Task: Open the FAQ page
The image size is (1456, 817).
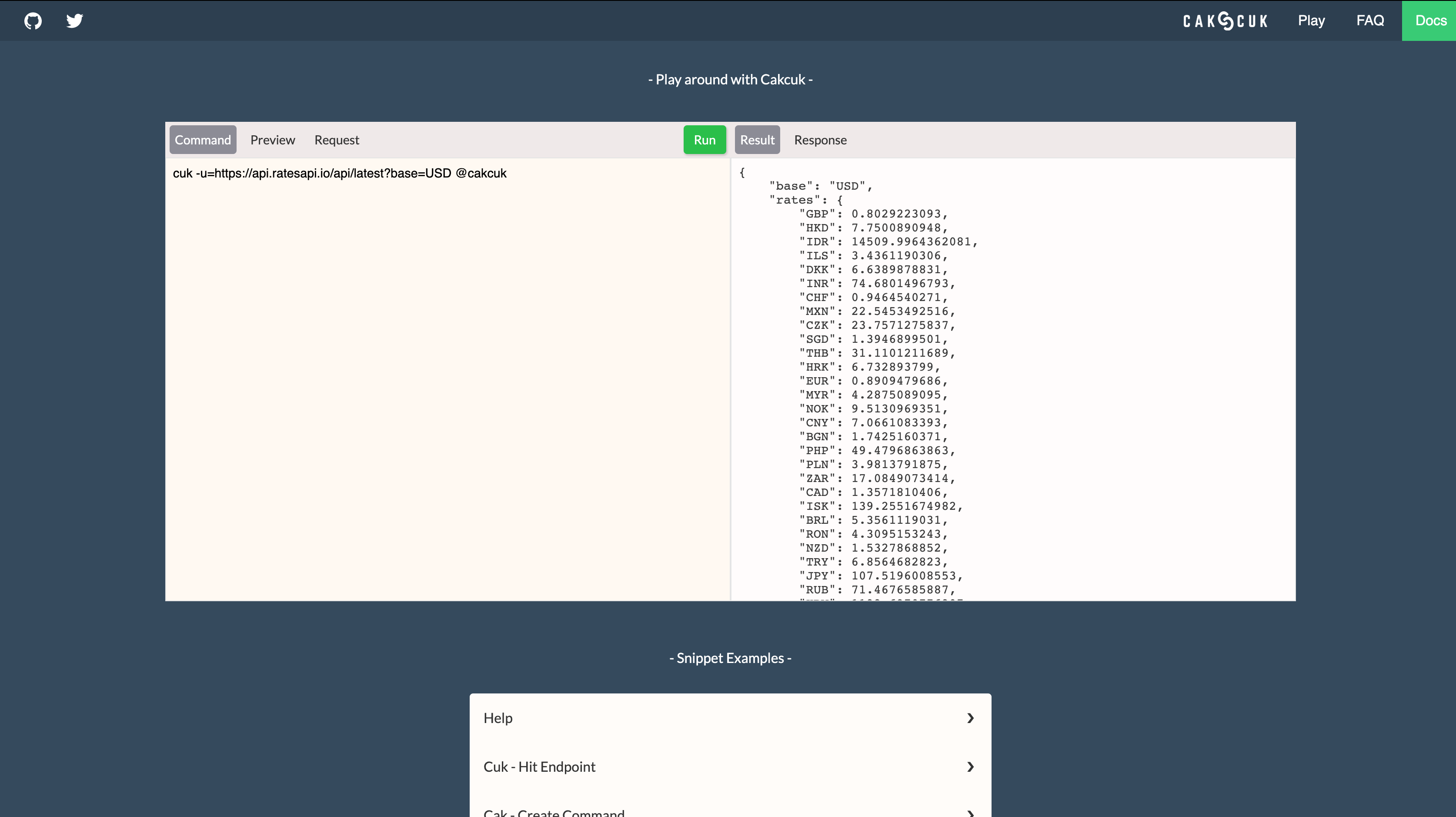Action: (x=1370, y=21)
